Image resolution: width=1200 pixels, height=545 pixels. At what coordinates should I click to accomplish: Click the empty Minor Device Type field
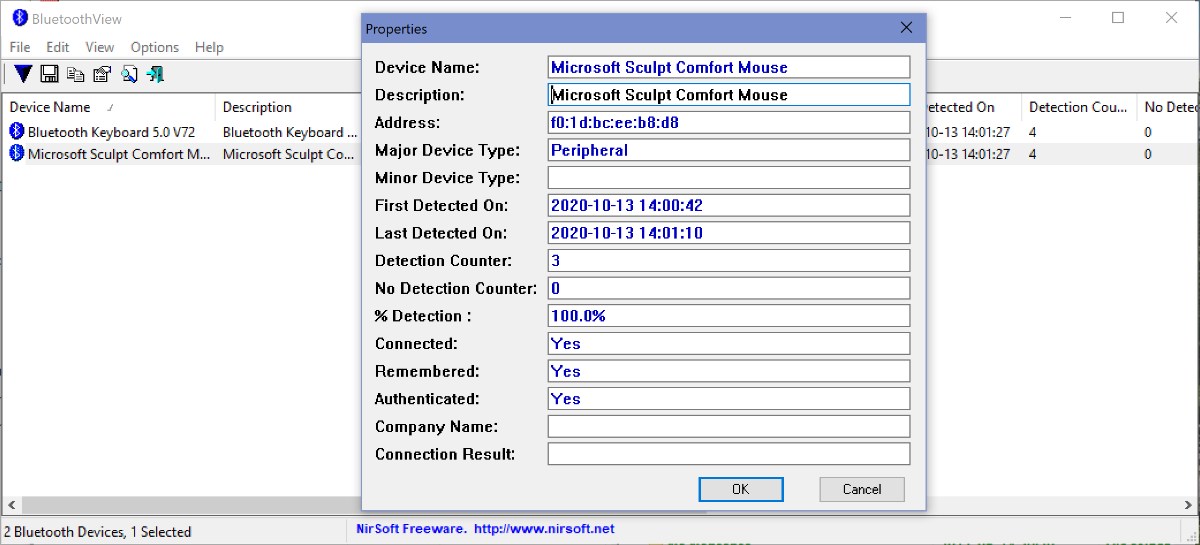click(729, 177)
